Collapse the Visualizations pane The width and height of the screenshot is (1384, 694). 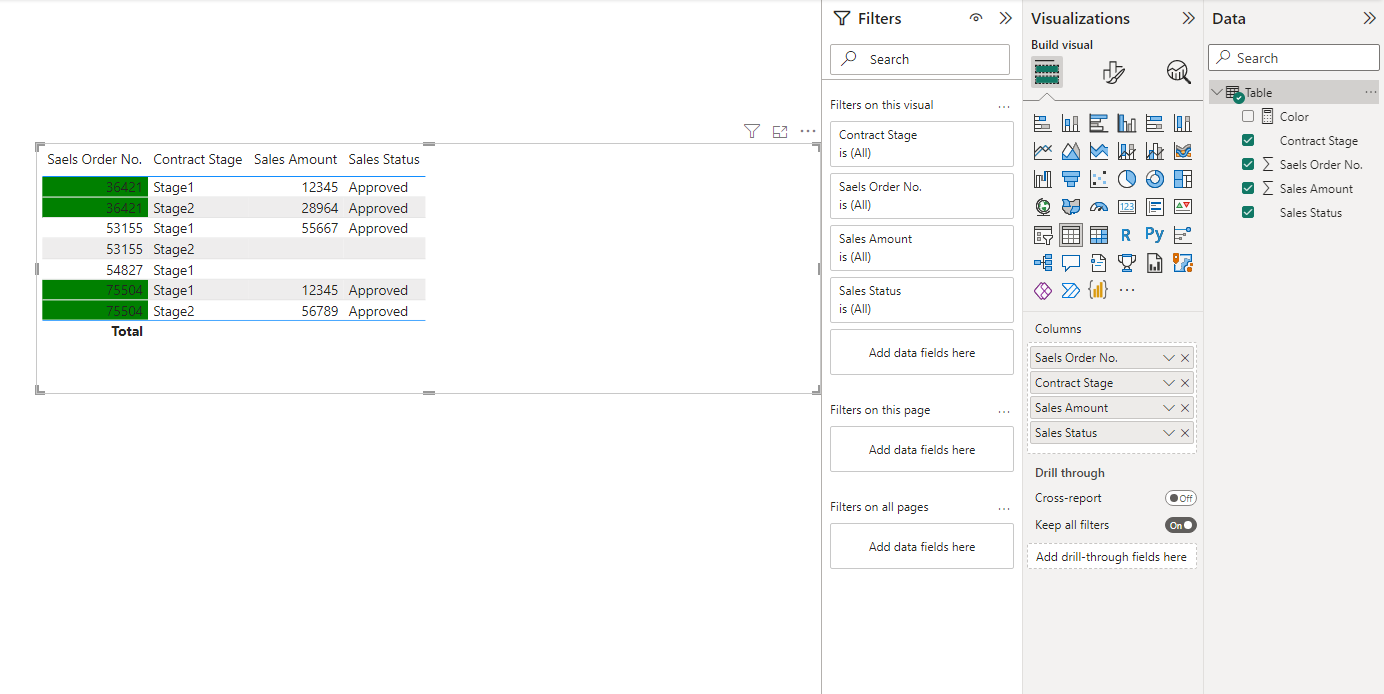pos(1188,18)
